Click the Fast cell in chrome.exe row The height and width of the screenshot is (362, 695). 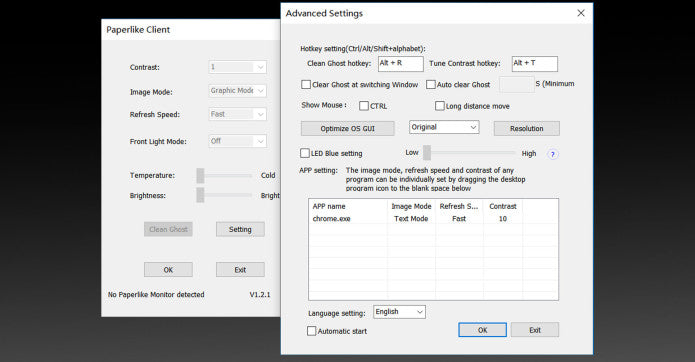point(459,219)
